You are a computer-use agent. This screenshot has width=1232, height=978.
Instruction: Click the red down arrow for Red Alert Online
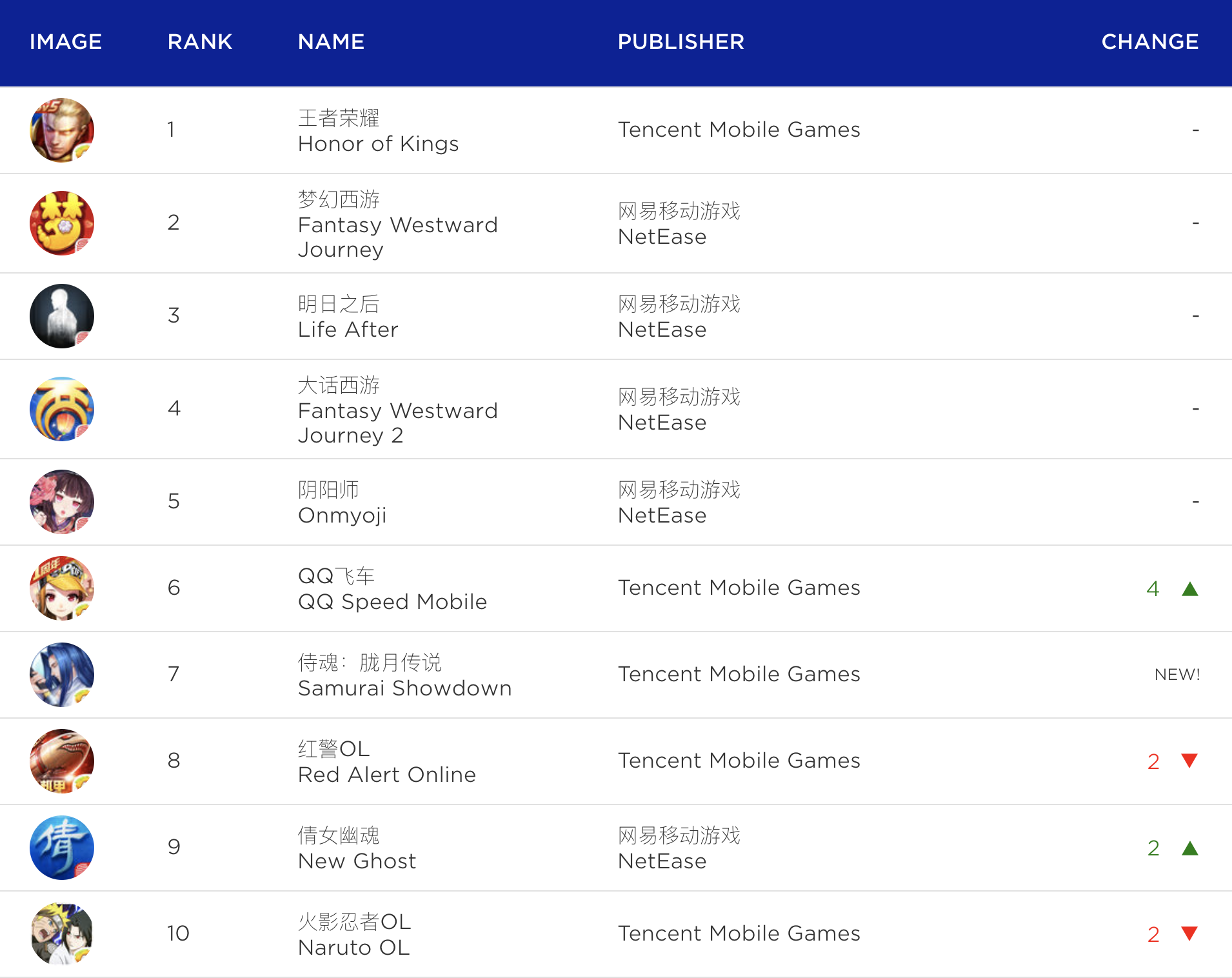coord(1189,761)
